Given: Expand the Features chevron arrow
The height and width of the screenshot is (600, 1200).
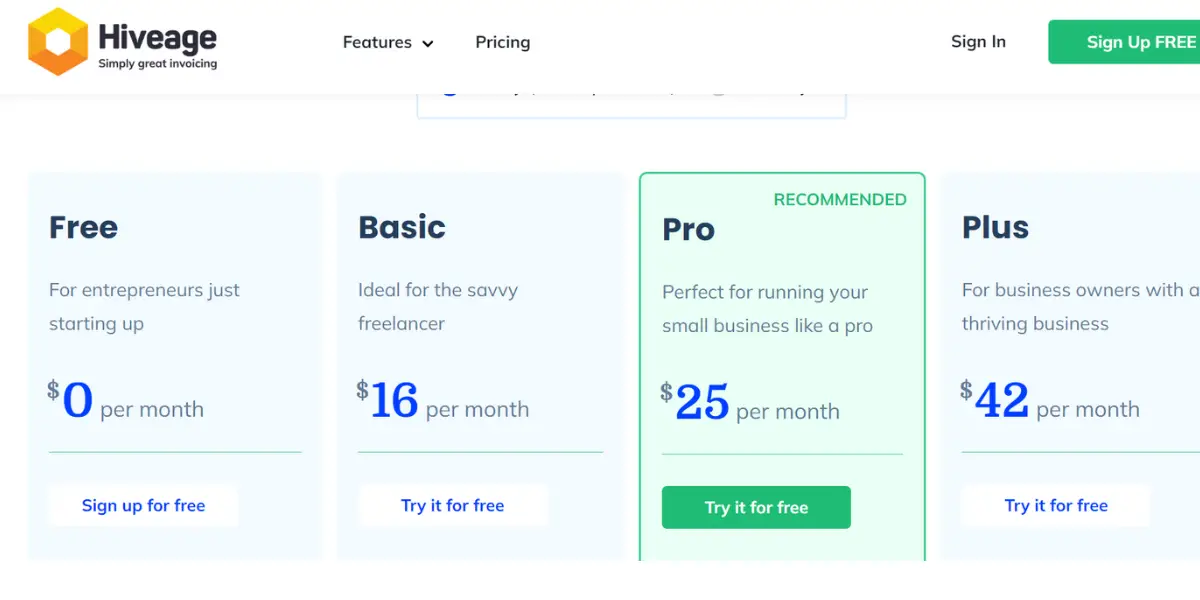Looking at the screenshot, I should pos(428,43).
